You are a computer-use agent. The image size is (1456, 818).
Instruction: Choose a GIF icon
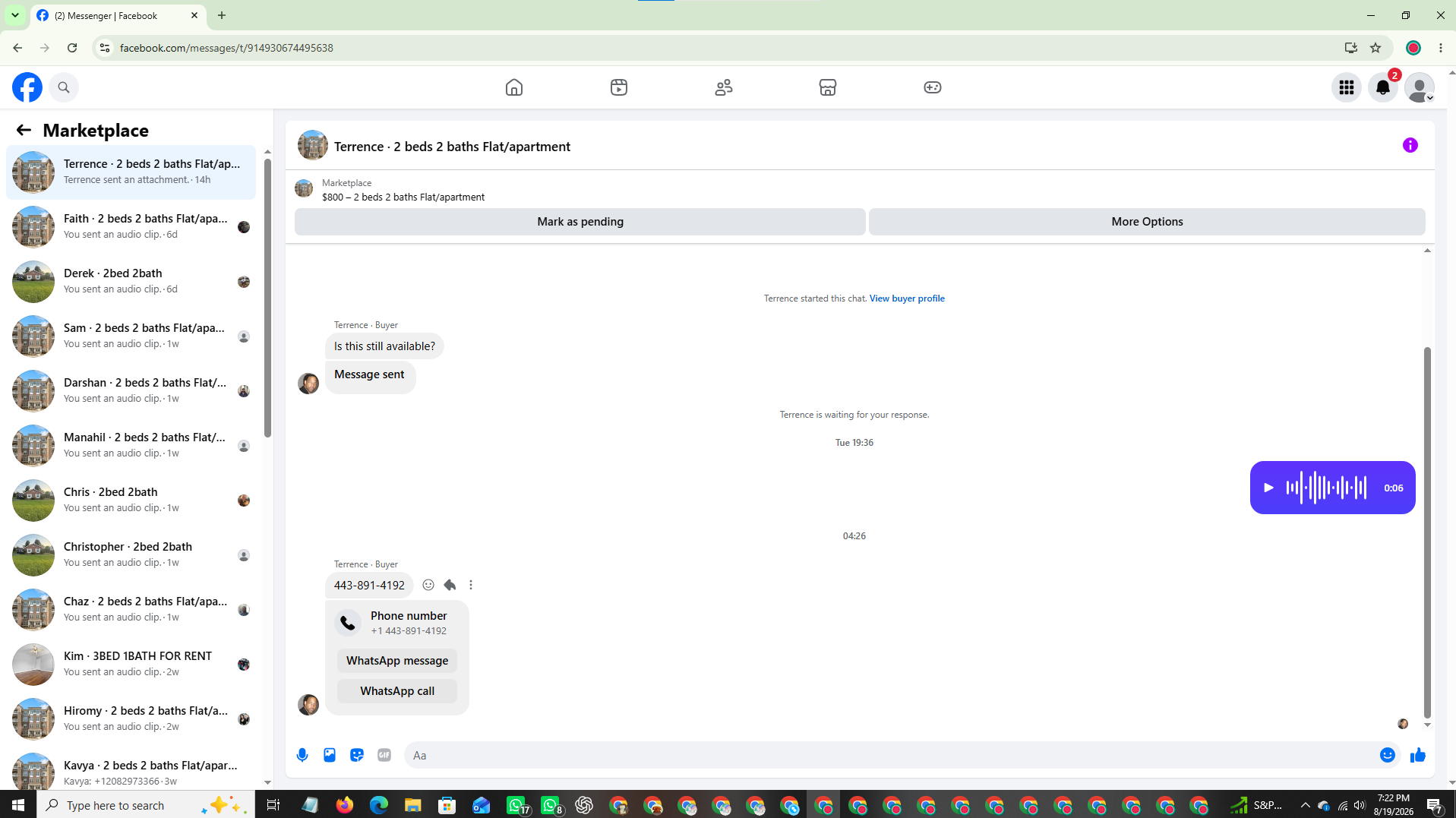pyautogui.click(x=384, y=755)
